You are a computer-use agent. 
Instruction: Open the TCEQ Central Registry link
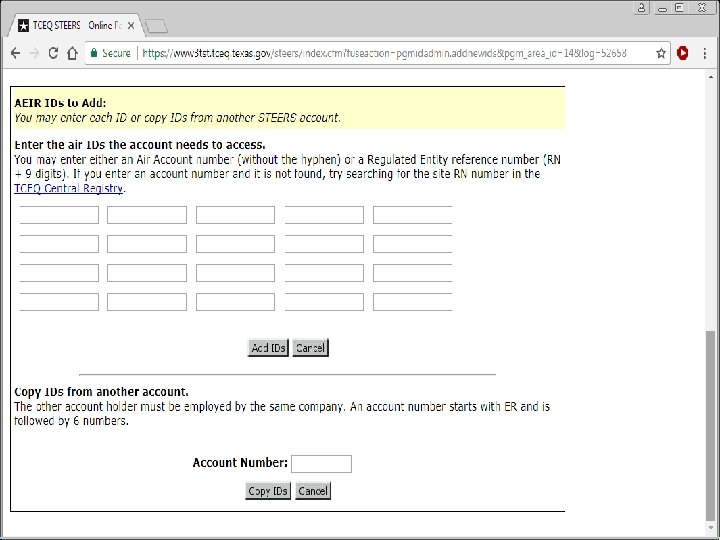tap(68, 189)
